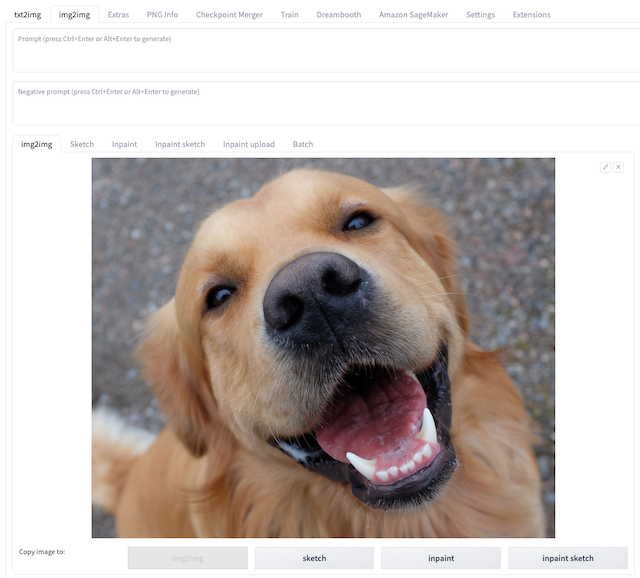Go to the PNG Info tab
Image resolution: width=640 pixels, height=578 pixels.
coord(162,15)
